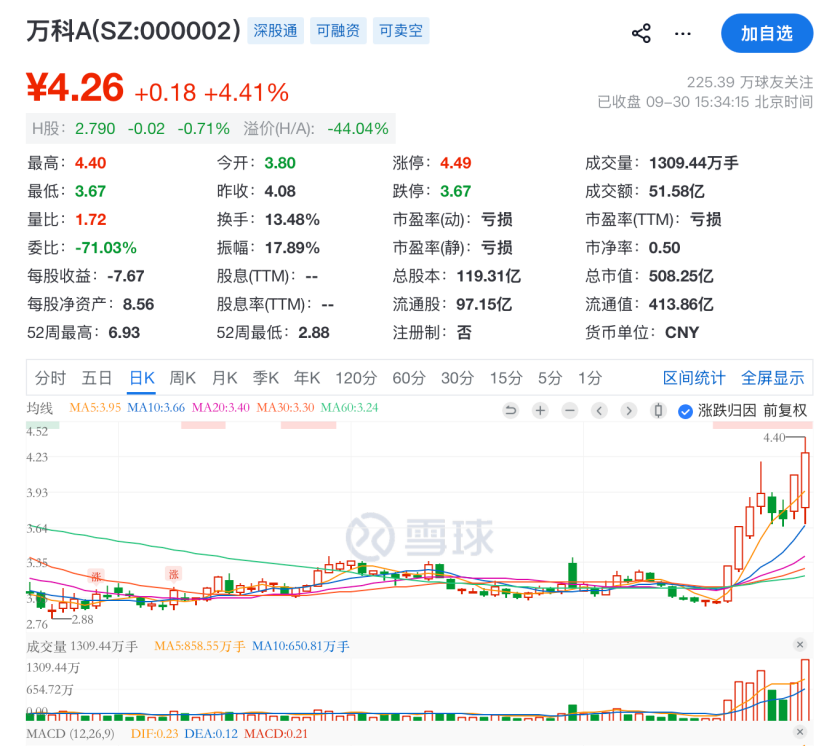832x746 pixels.
Task: Click the share icon beside the stock title
Action: tap(641, 33)
